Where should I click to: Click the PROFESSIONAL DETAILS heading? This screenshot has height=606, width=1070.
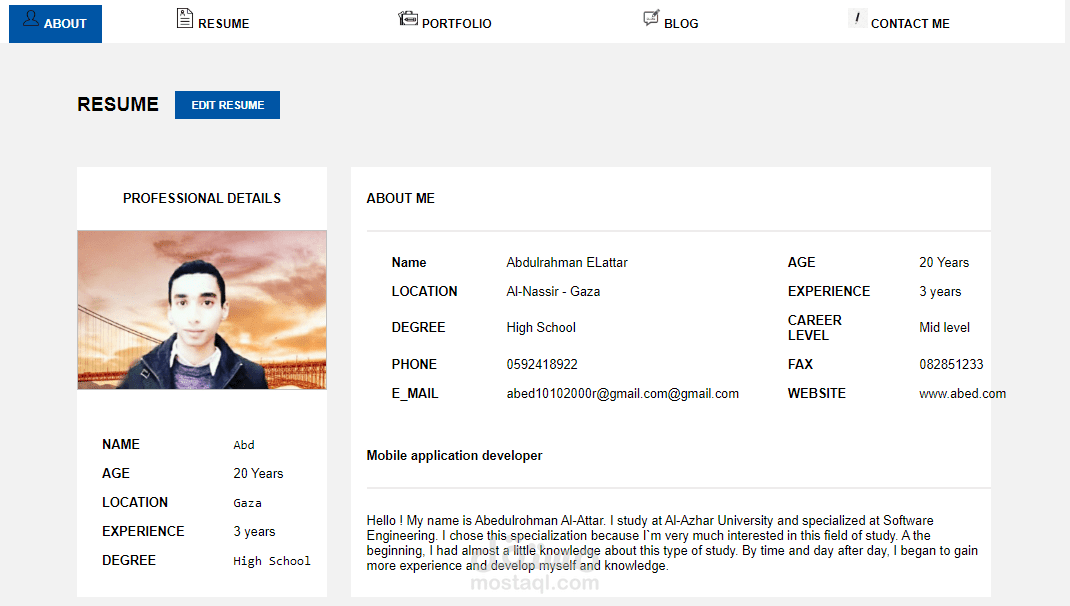tap(202, 199)
